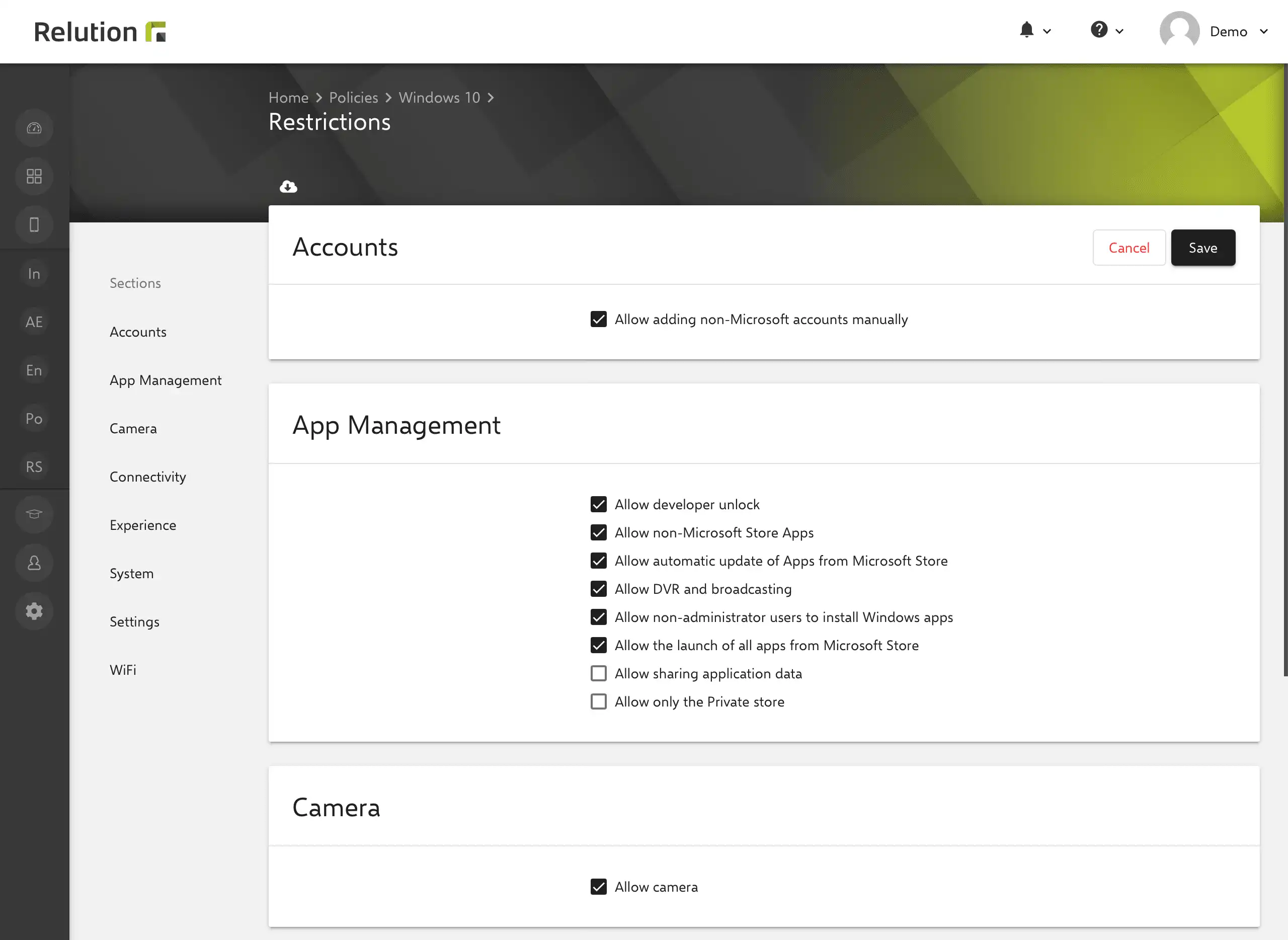Jump to System section
Viewport: 1288px width, 940px height.
131,574
